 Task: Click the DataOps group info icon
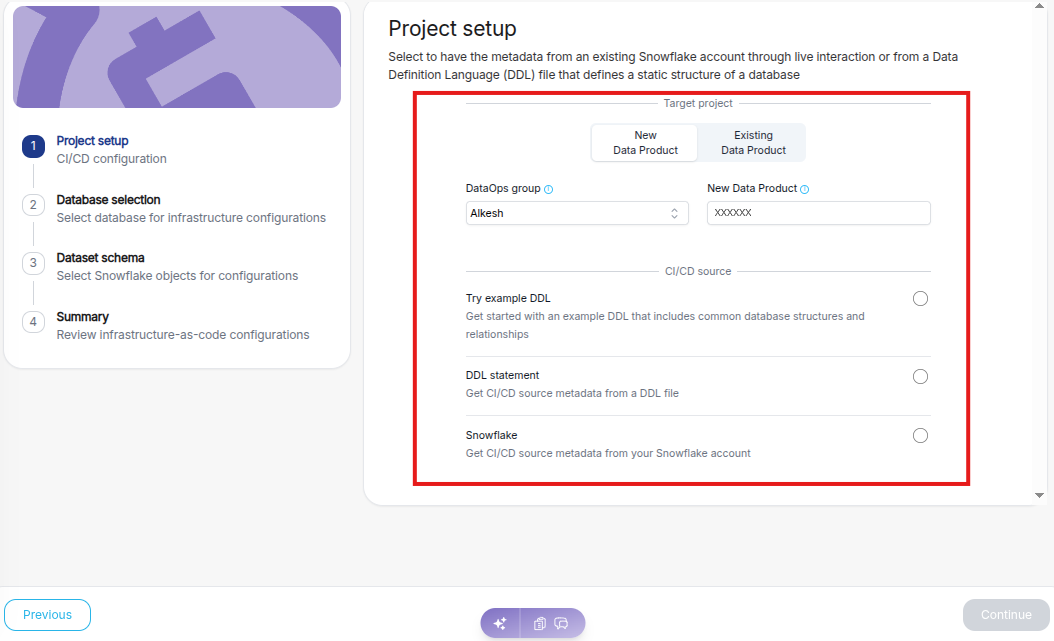point(549,189)
